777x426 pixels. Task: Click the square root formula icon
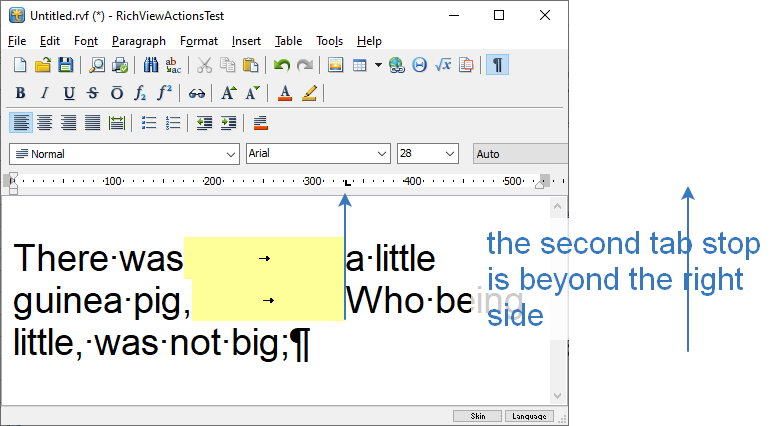coord(443,66)
